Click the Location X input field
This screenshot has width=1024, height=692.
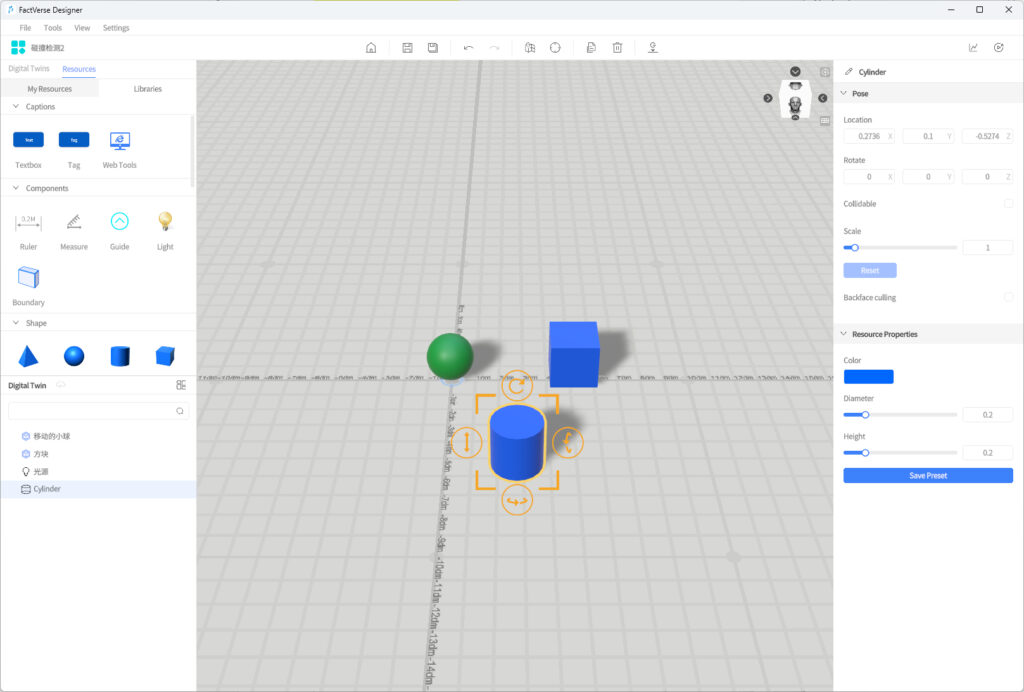(x=869, y=136)
